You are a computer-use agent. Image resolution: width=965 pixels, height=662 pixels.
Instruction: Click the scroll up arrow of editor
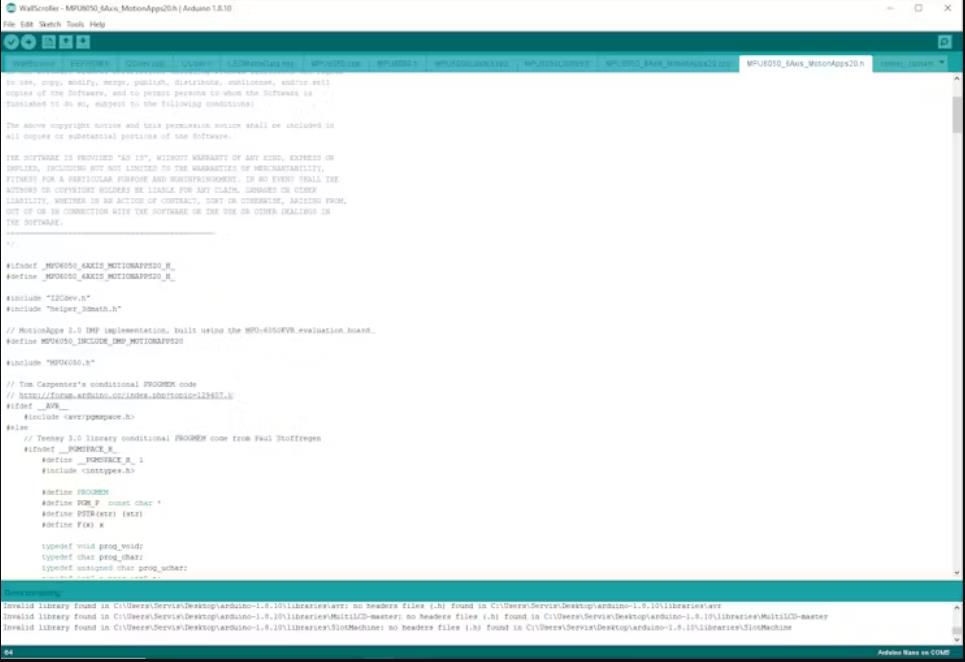pyautogui.click(x=958, y=79)
